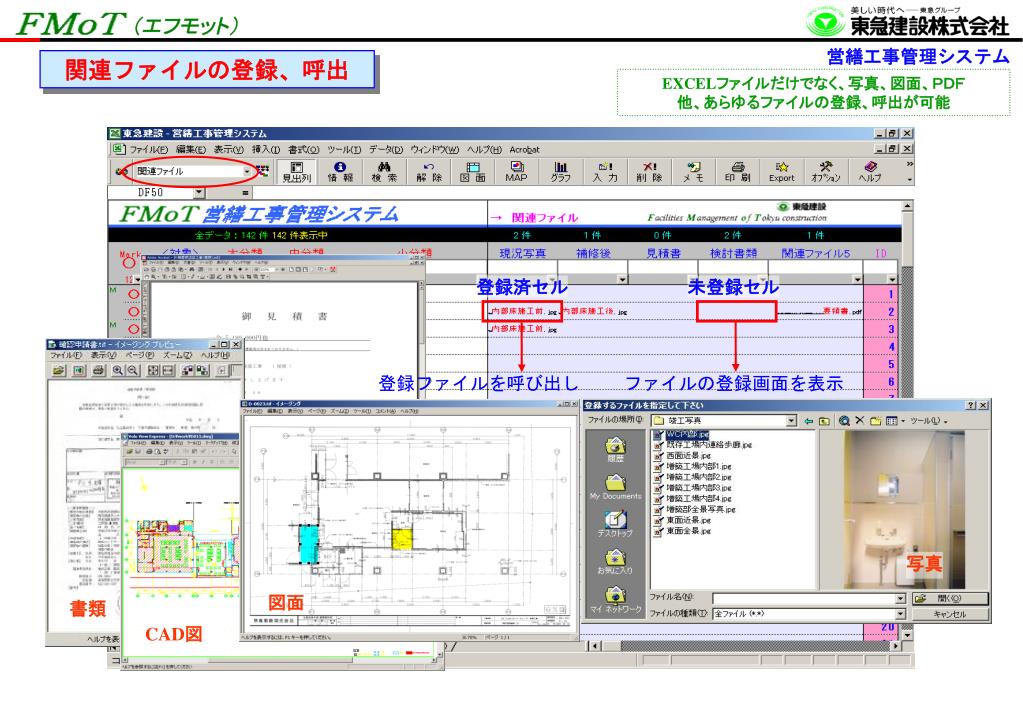This screenshot has width=1023, height=708.
Task: Open the ウィンドウ(W) menu
Action: [435, 149]
